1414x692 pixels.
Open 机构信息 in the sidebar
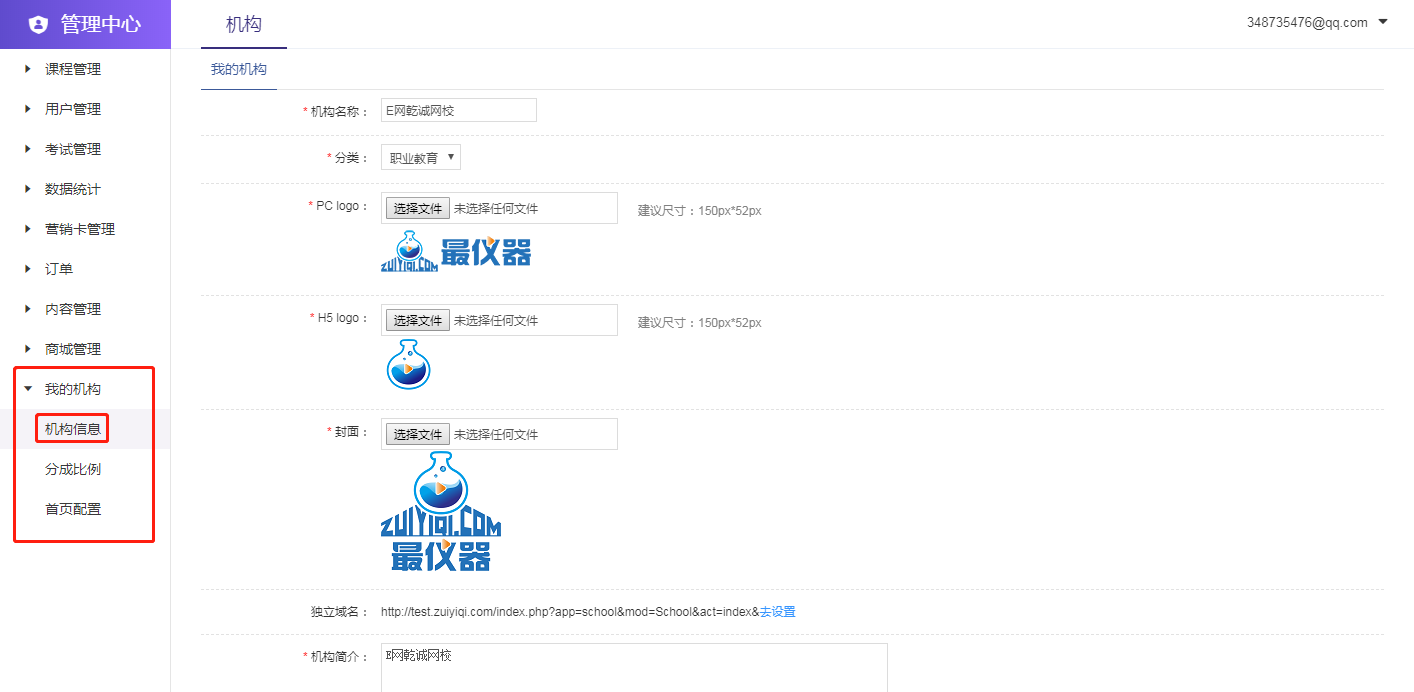click(72, 429)
